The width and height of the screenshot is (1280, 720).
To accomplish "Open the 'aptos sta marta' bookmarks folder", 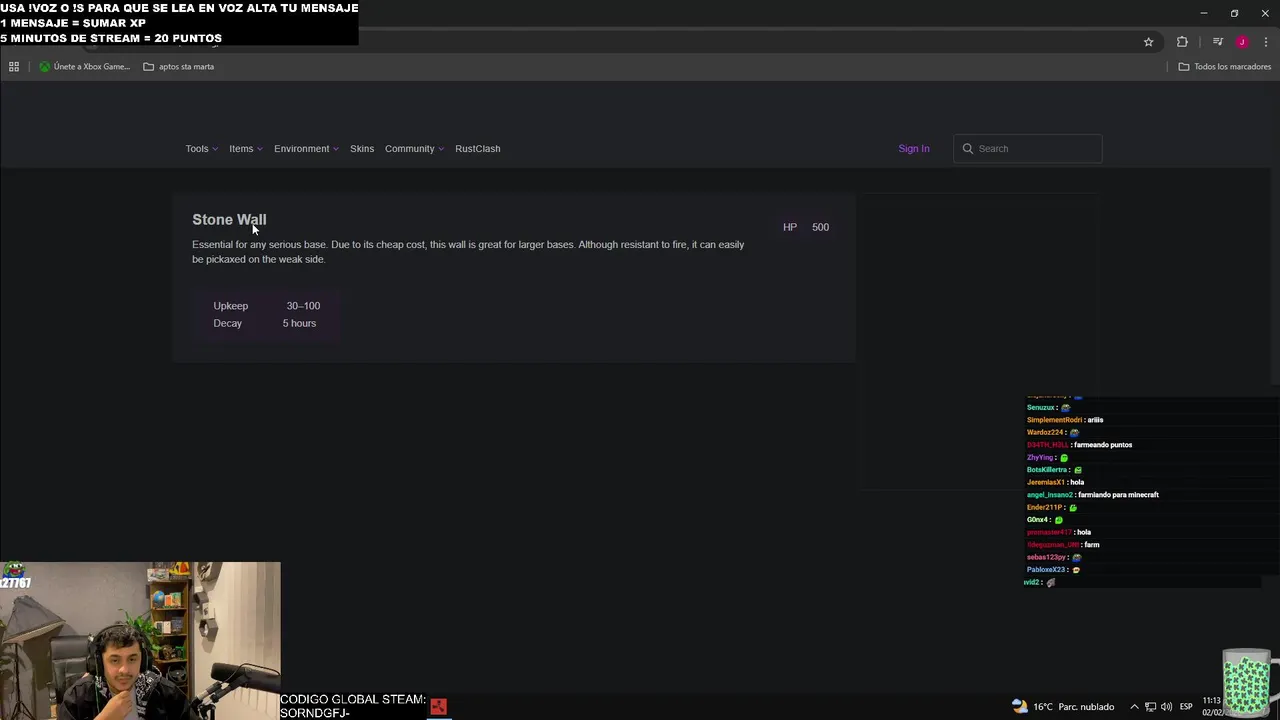I will coord(178,67).
